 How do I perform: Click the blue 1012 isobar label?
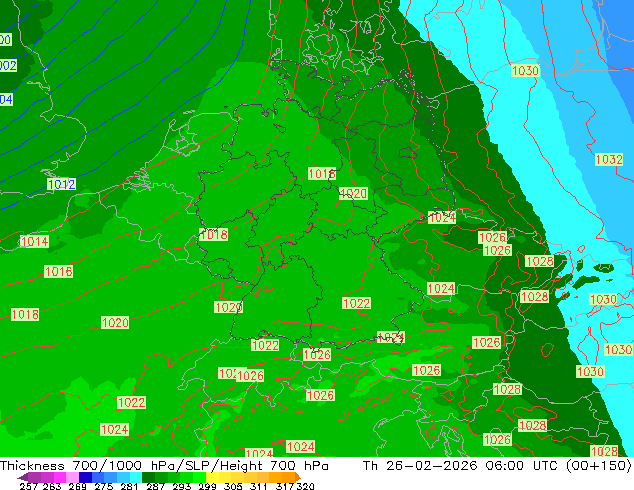61,184
